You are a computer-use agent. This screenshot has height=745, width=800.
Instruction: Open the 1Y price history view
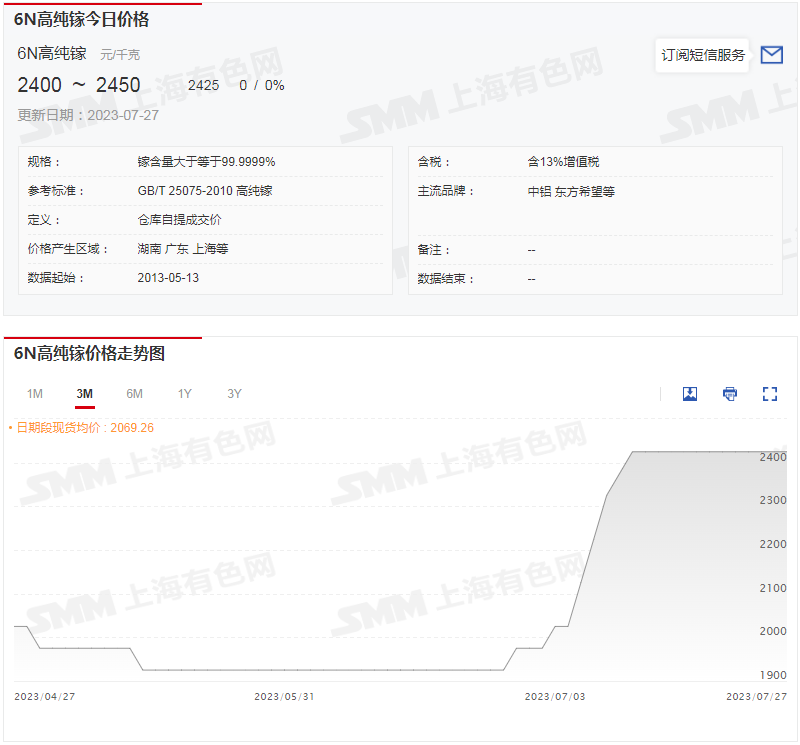click(184, 394)
